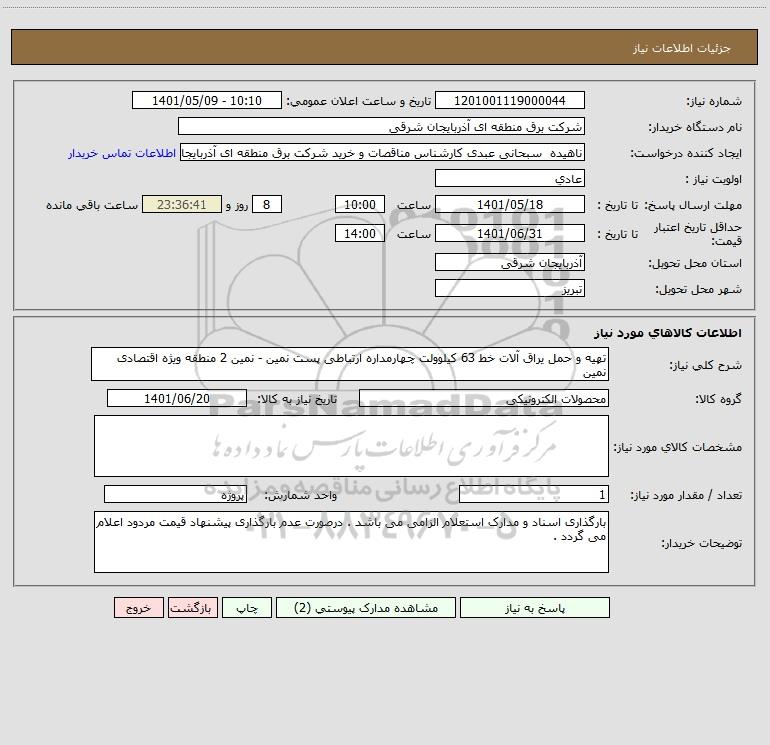Click the label تعداد / مقدار مورد نیاز
This screenshot has width=770, height=745.
(x=686, y=495)
